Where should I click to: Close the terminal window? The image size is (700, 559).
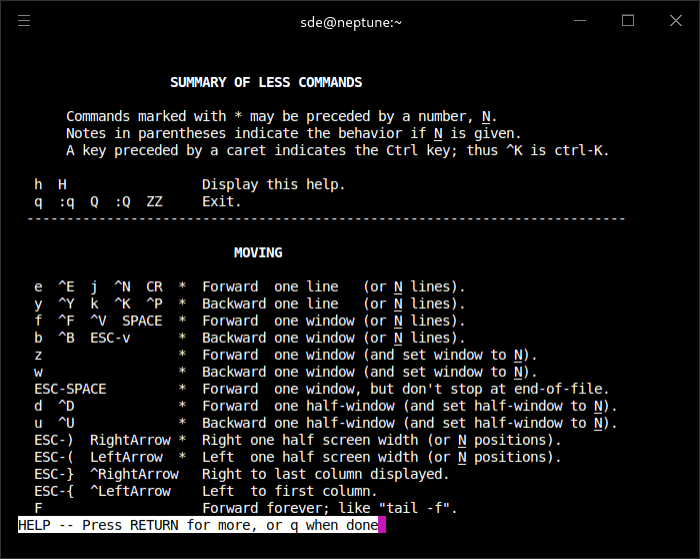[x=676, y=21]
